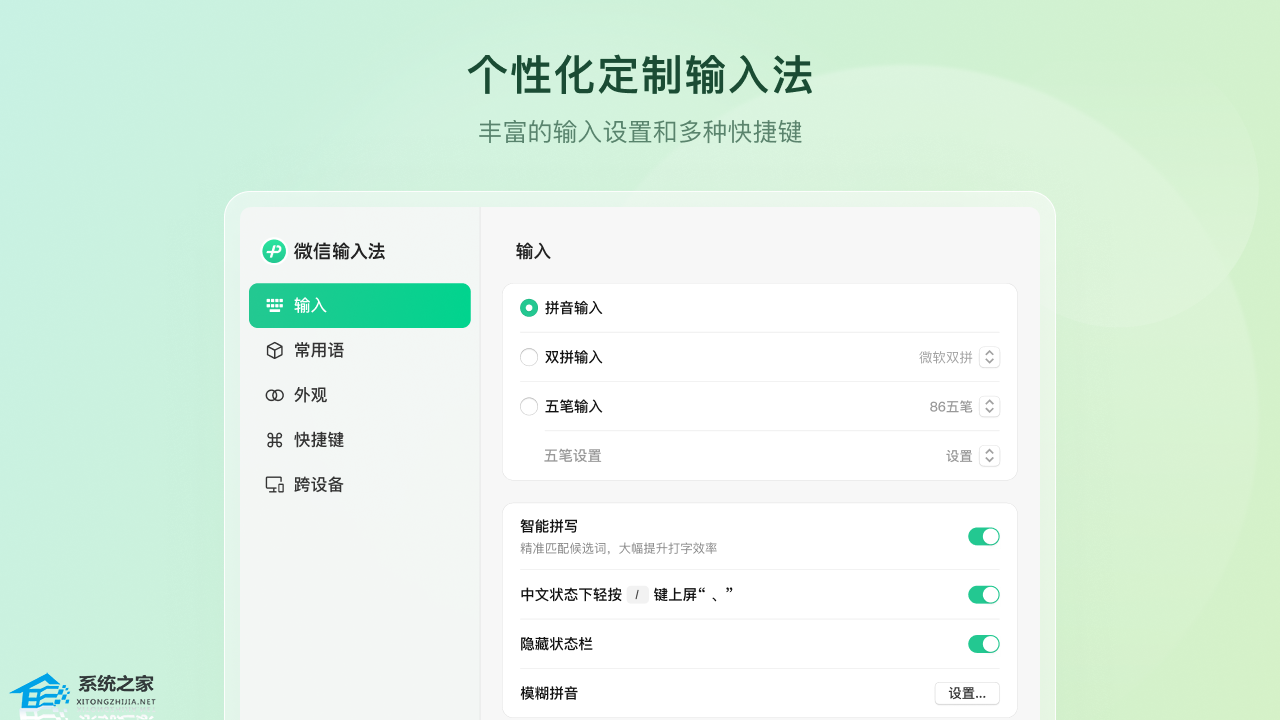Click the 智能拼写 label
1280x720 pixels.
pyautogui.click(x=549, y=526)
